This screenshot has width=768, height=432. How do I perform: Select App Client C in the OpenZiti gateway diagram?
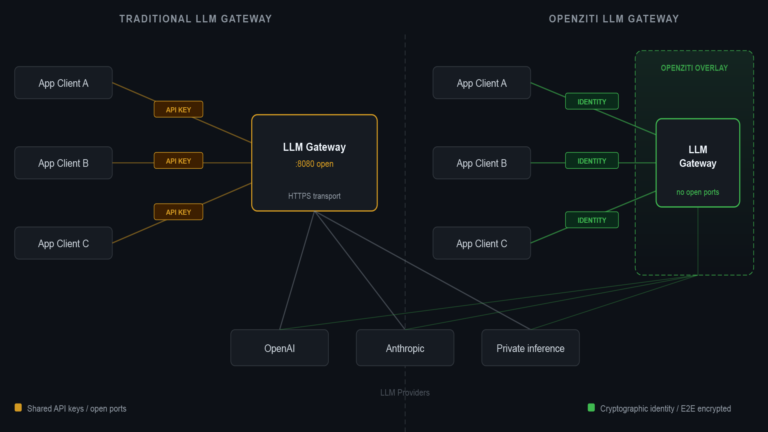tap(482, 243)
